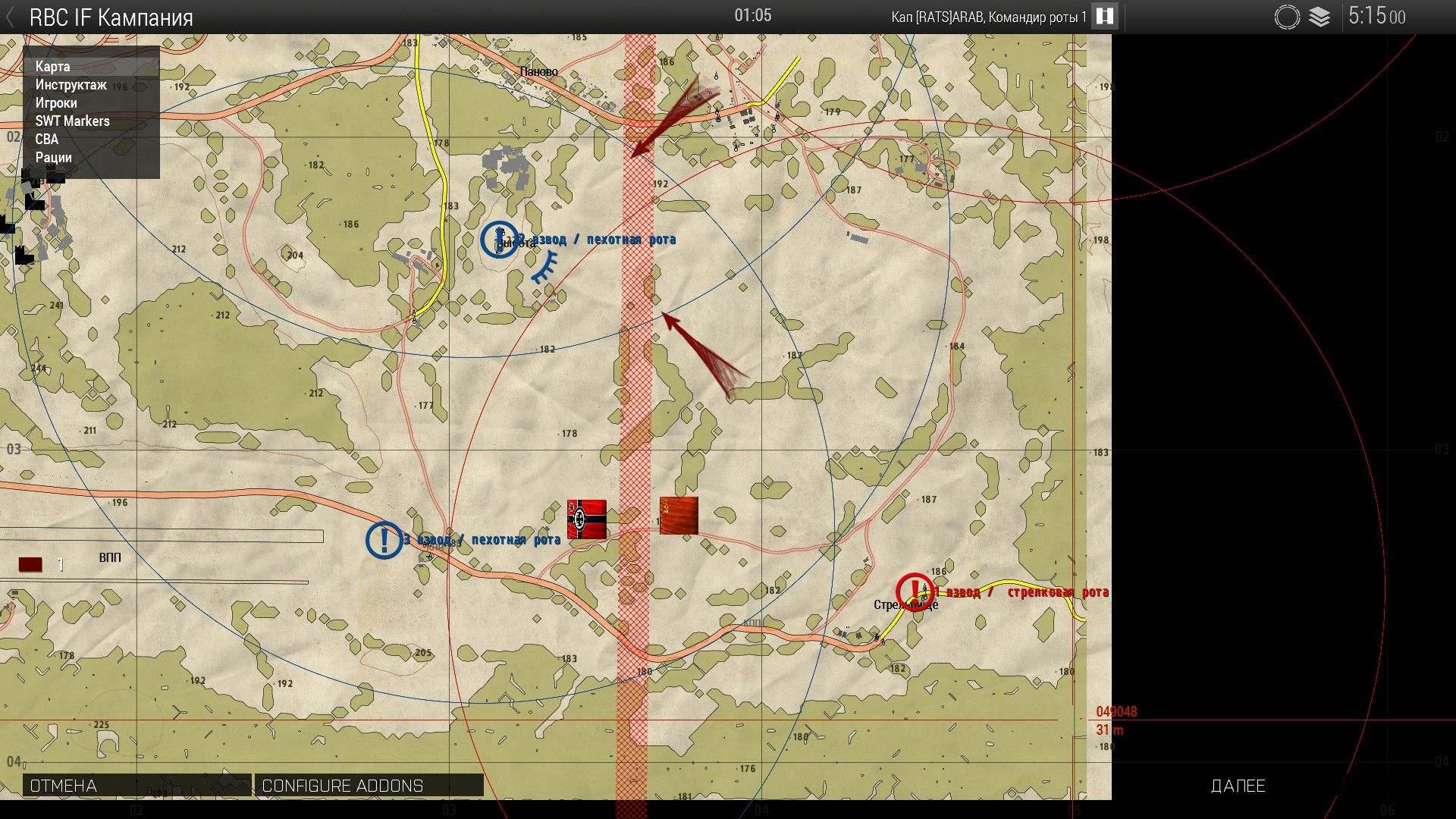Click the Паново village name on the map
This screenshot has width=1456, height=819.
pos(539,72)
